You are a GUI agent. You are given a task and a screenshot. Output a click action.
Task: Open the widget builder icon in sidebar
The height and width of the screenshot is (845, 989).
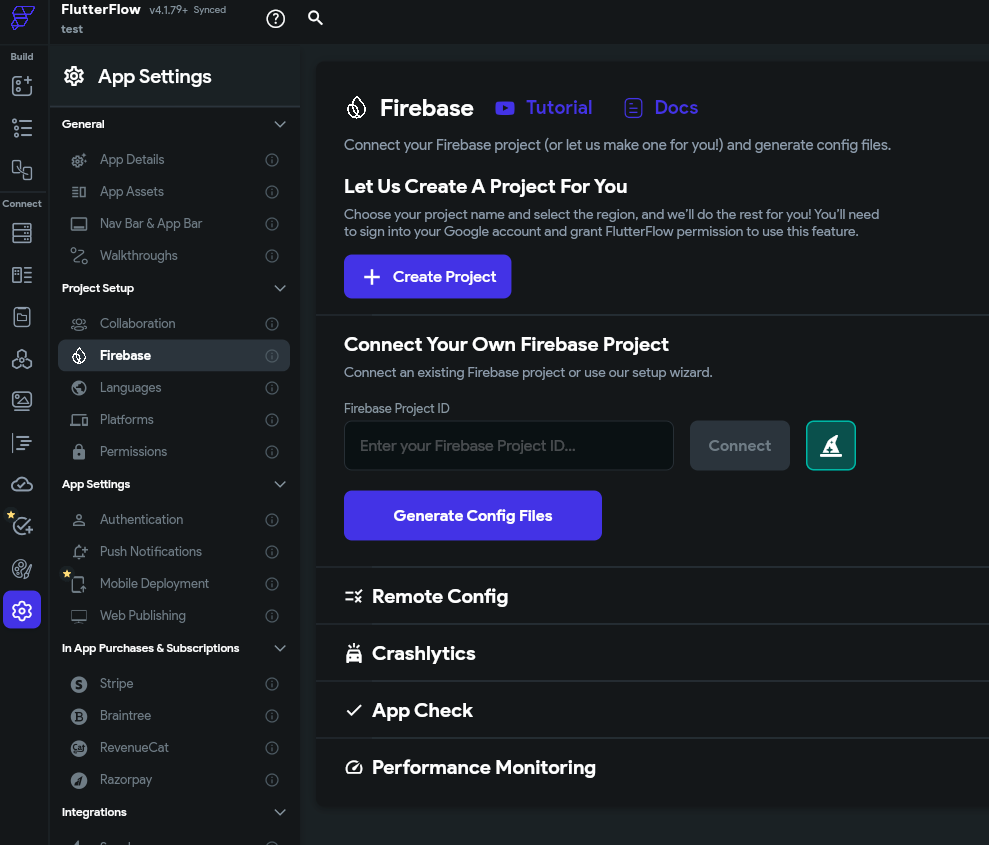coord(22,86)
